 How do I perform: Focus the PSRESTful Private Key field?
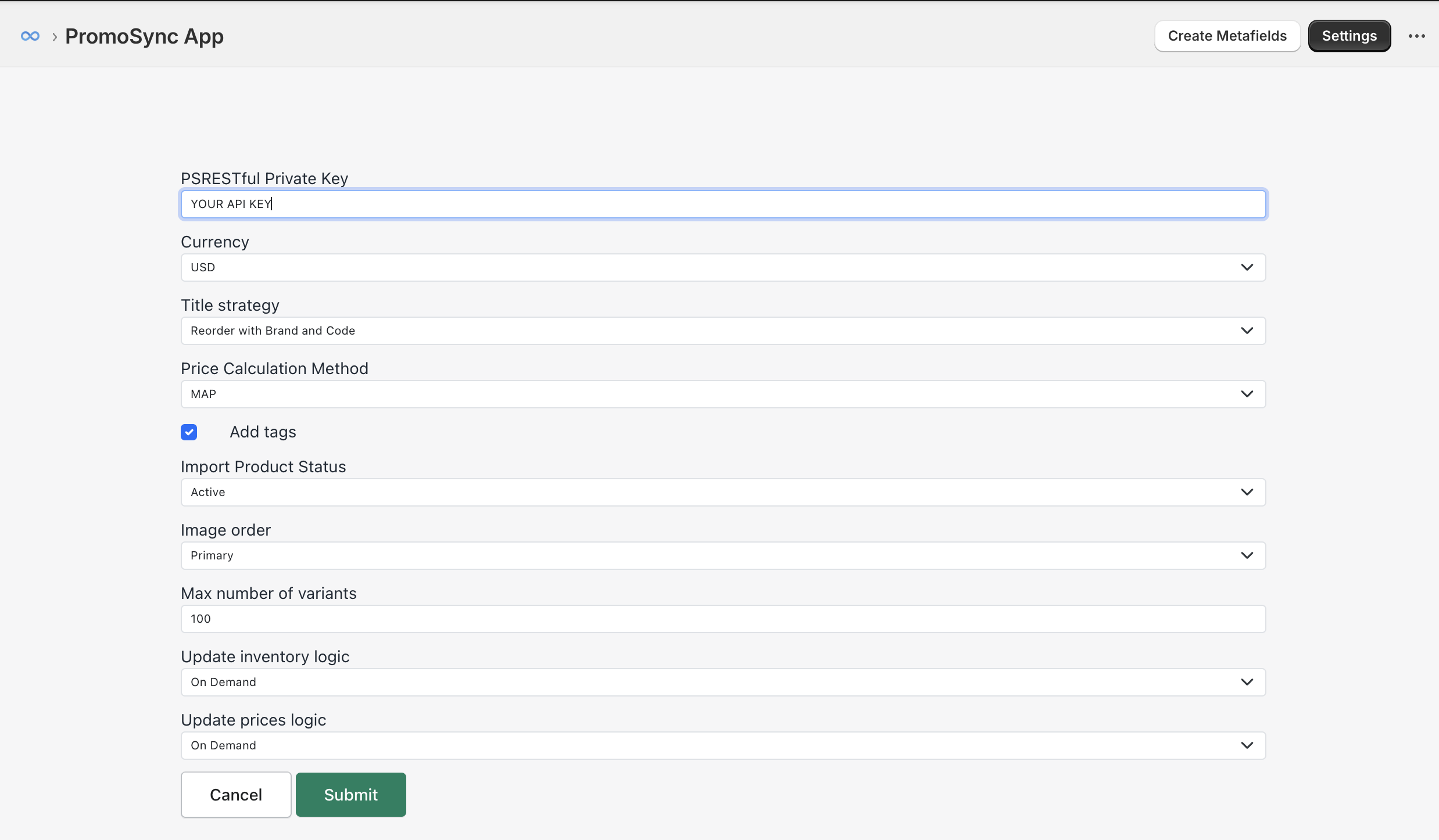click(722, 204)
